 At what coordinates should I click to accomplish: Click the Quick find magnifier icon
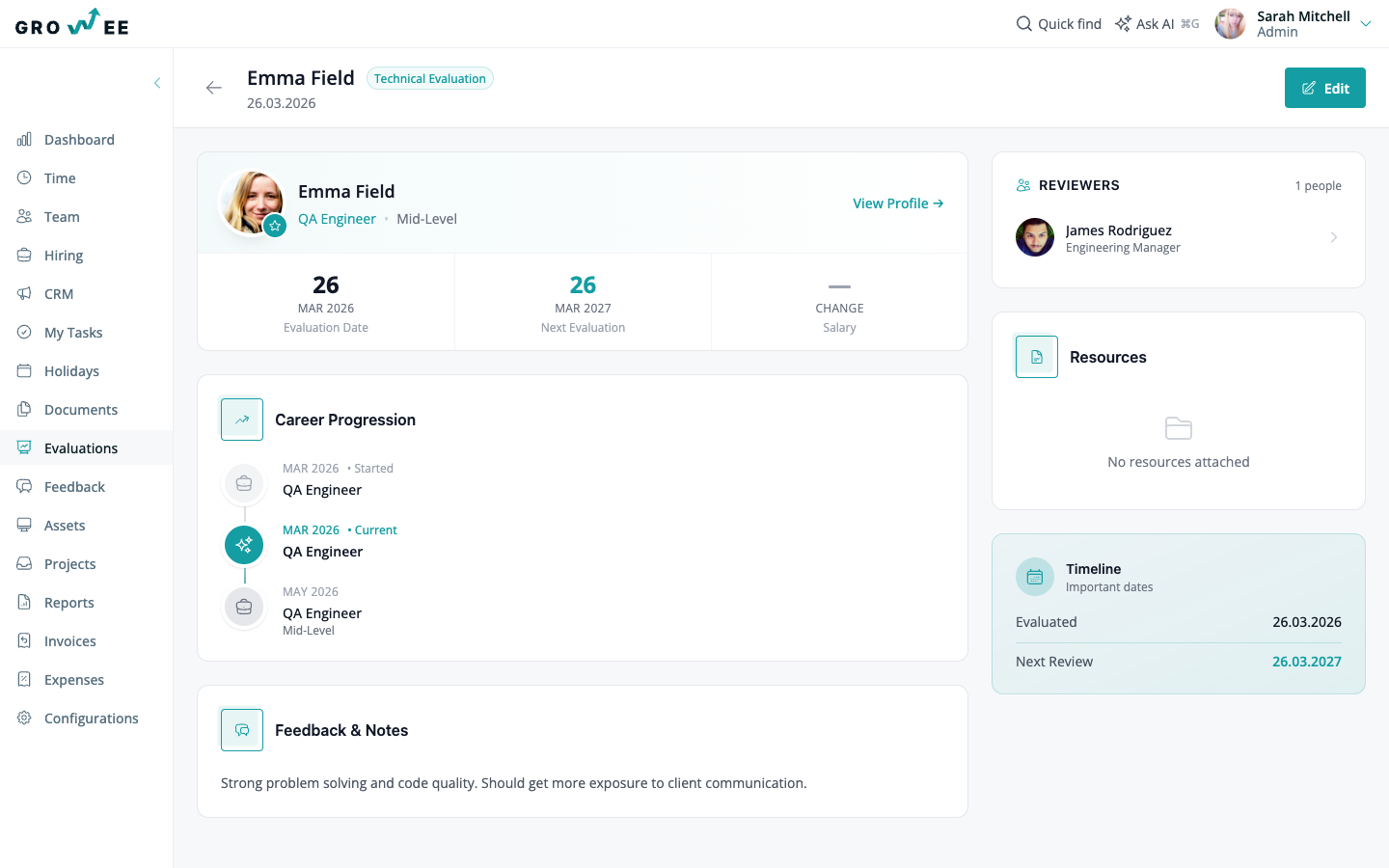(1024, 23)
